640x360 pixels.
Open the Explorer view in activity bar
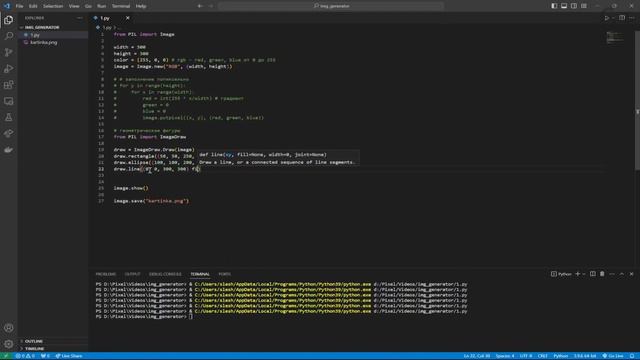pyautogui.click(x=9, y=20)
